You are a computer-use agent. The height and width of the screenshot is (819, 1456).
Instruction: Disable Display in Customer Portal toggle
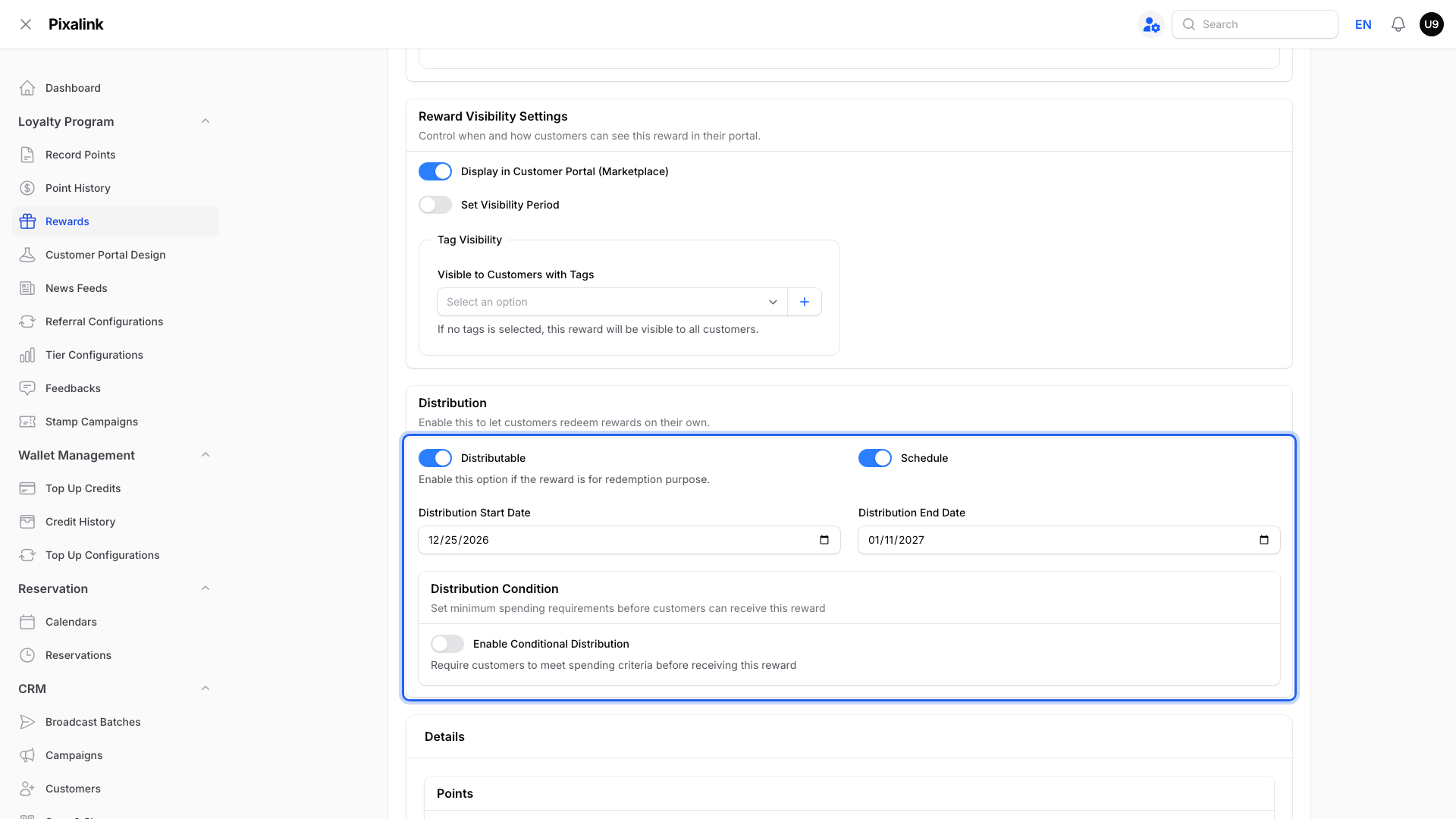(x=435, y=171)
